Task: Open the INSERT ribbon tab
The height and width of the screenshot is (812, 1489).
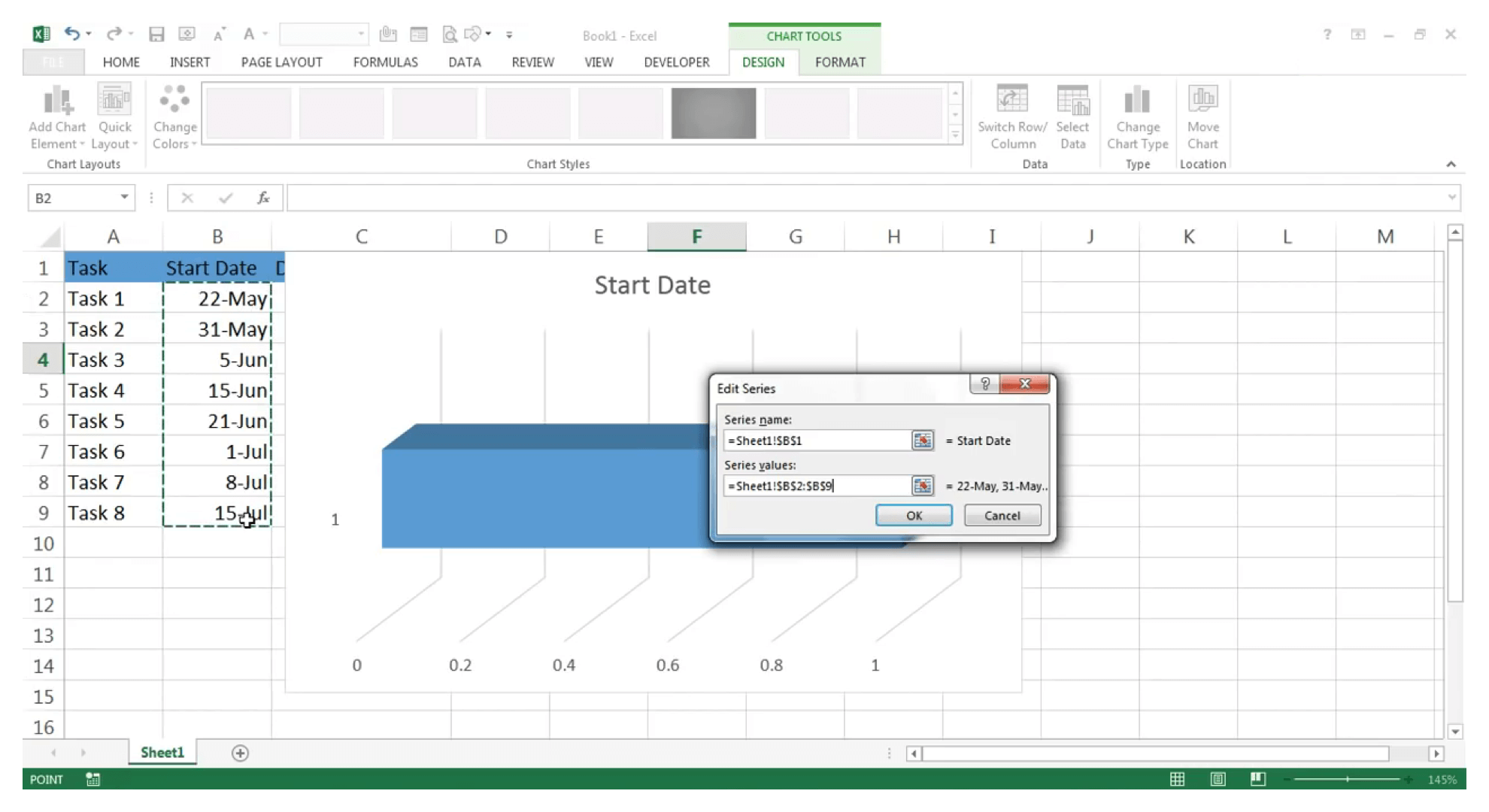Action: (x=189, y=62)
